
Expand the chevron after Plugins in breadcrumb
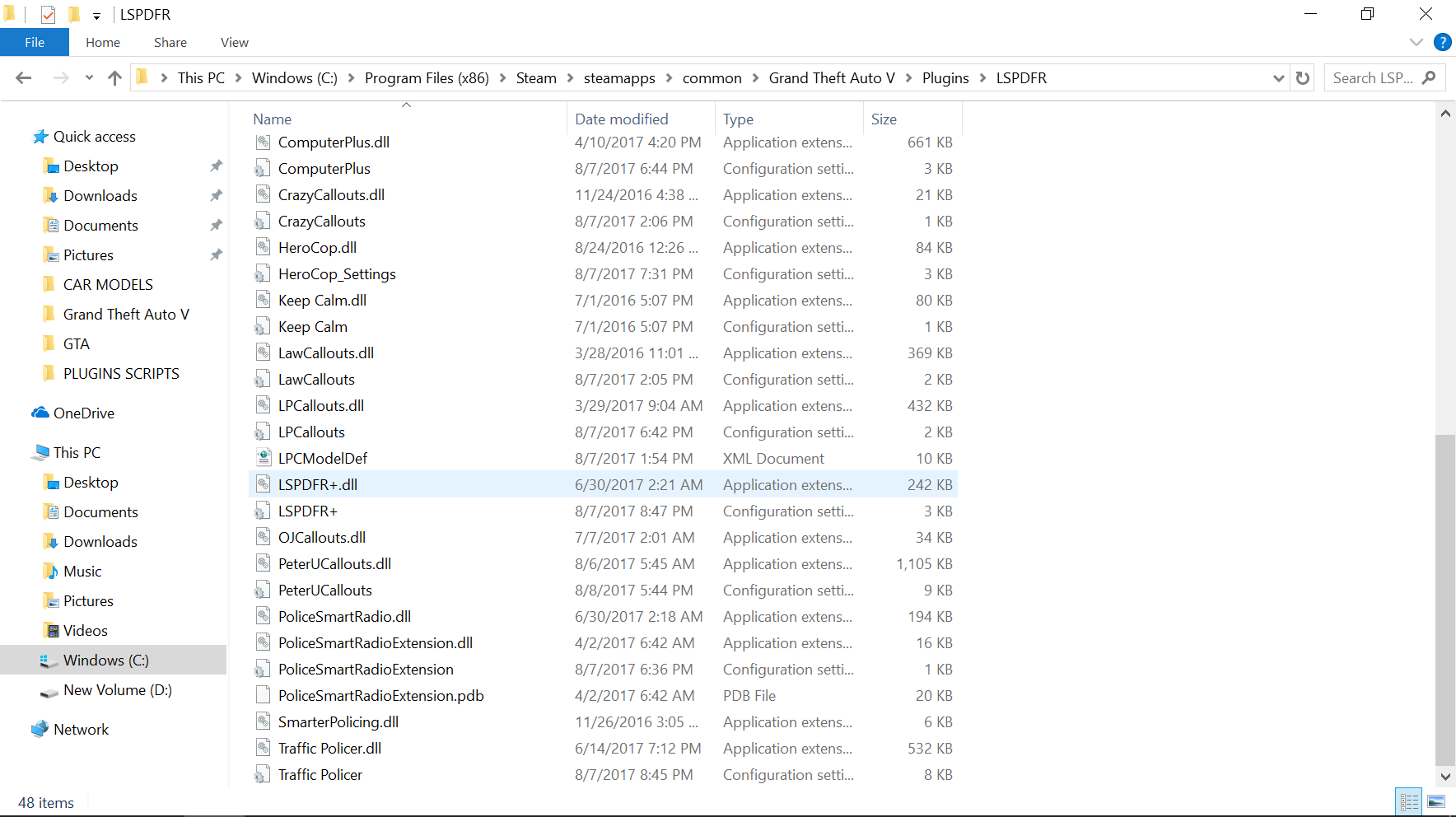point(982,78)
